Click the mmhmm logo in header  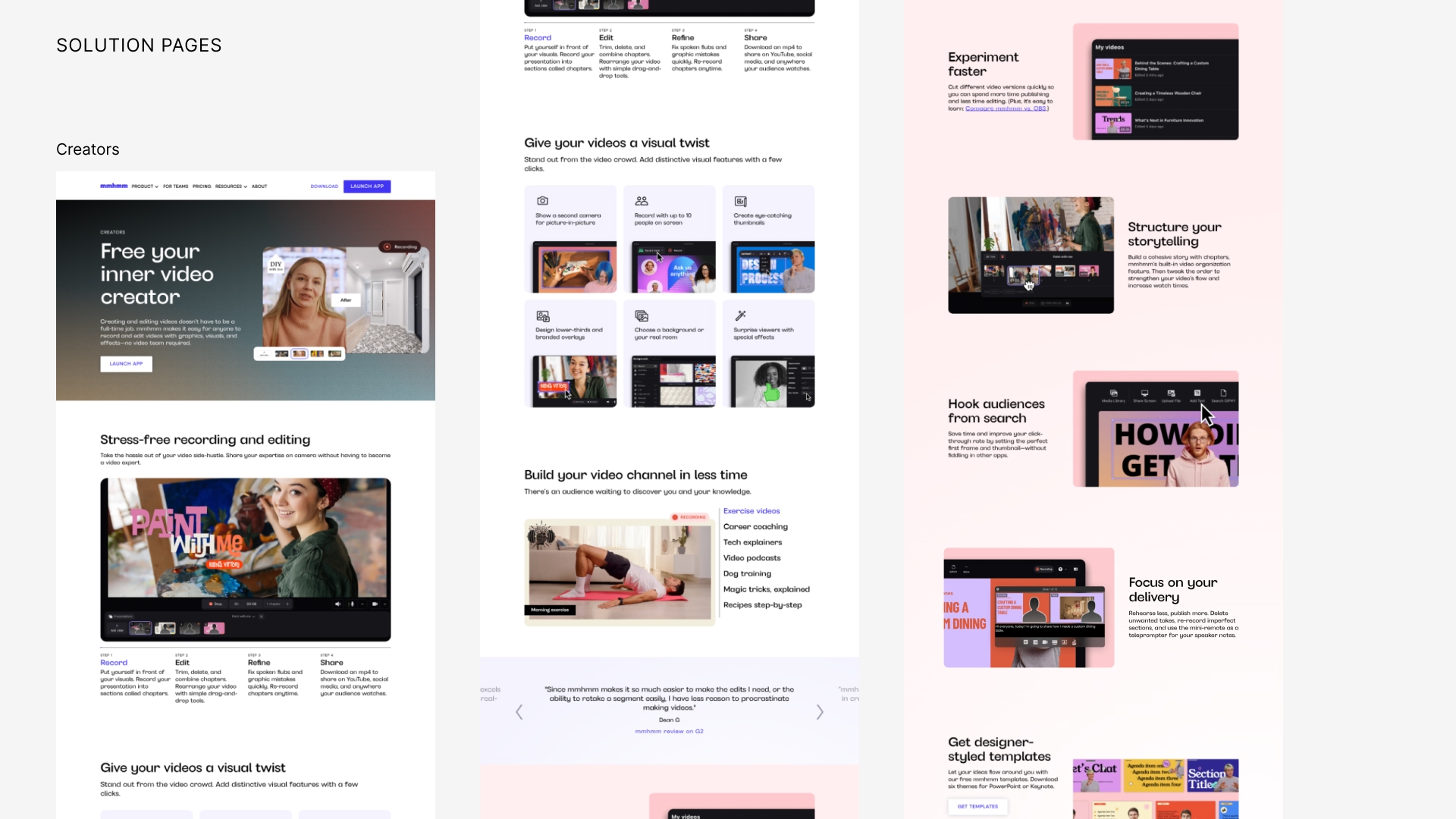(114, 186)
